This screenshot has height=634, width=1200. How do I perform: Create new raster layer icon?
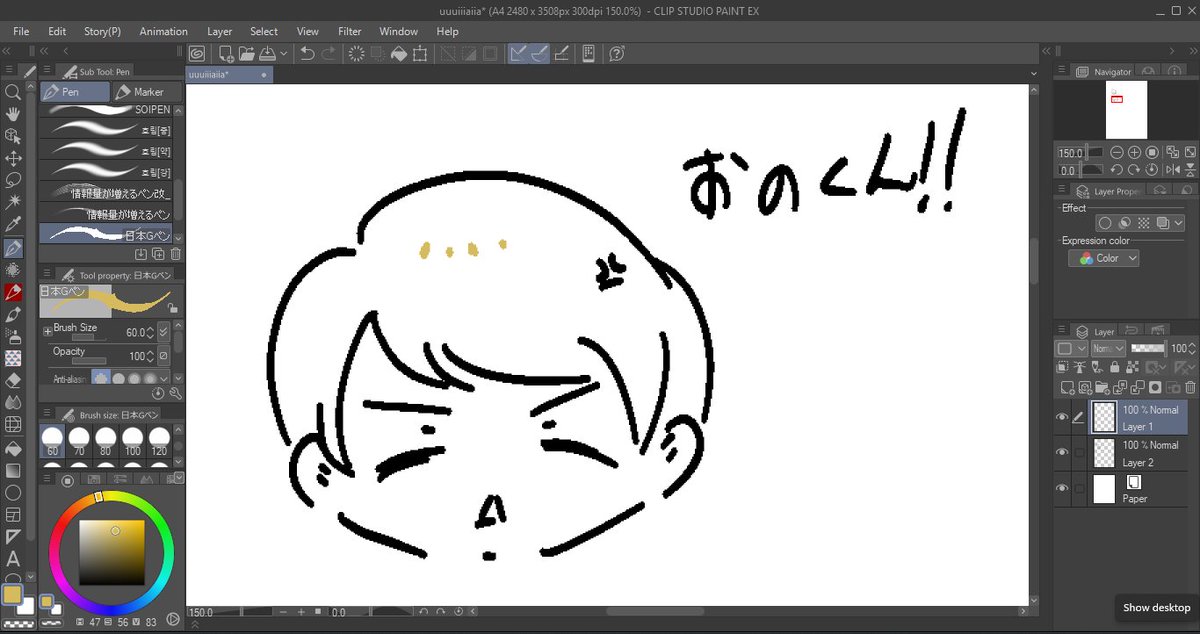(x=1066, y=387)
